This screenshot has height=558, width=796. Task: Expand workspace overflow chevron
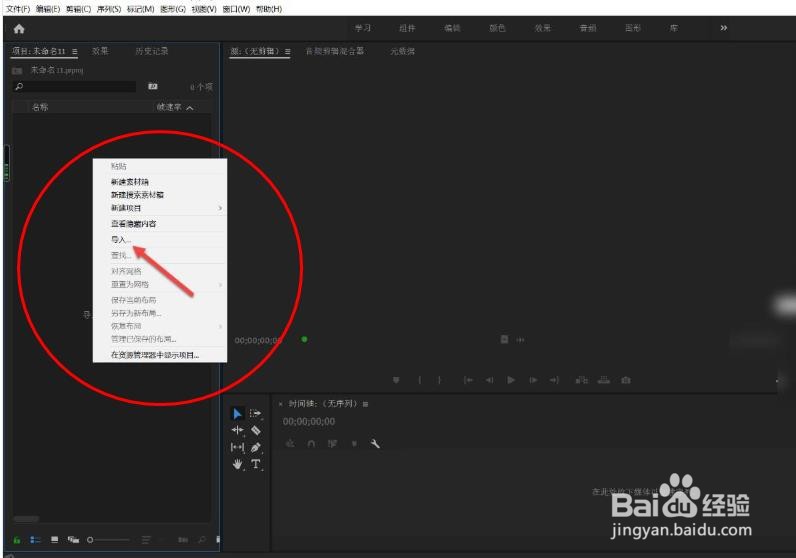coord(723,28)
